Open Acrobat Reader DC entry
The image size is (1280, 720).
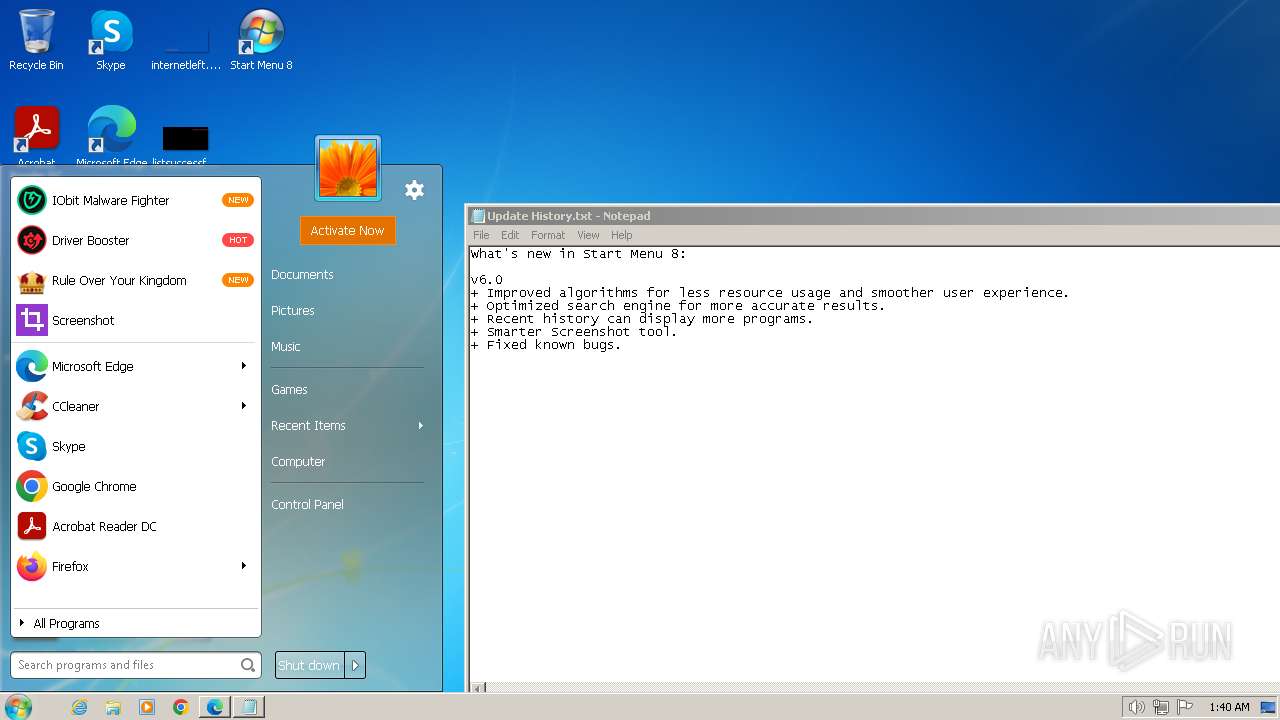(x=135, y=526)
